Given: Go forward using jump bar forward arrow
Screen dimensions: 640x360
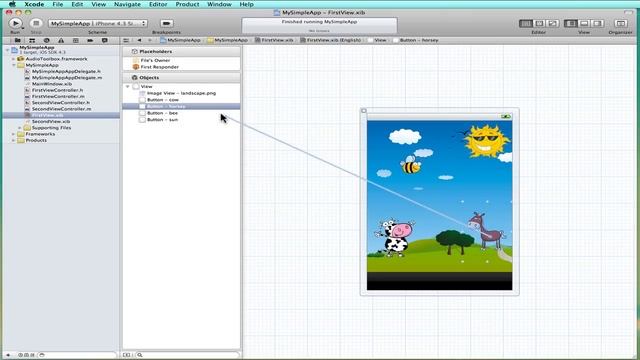Looking at the screenshot, I should point(150,40).
